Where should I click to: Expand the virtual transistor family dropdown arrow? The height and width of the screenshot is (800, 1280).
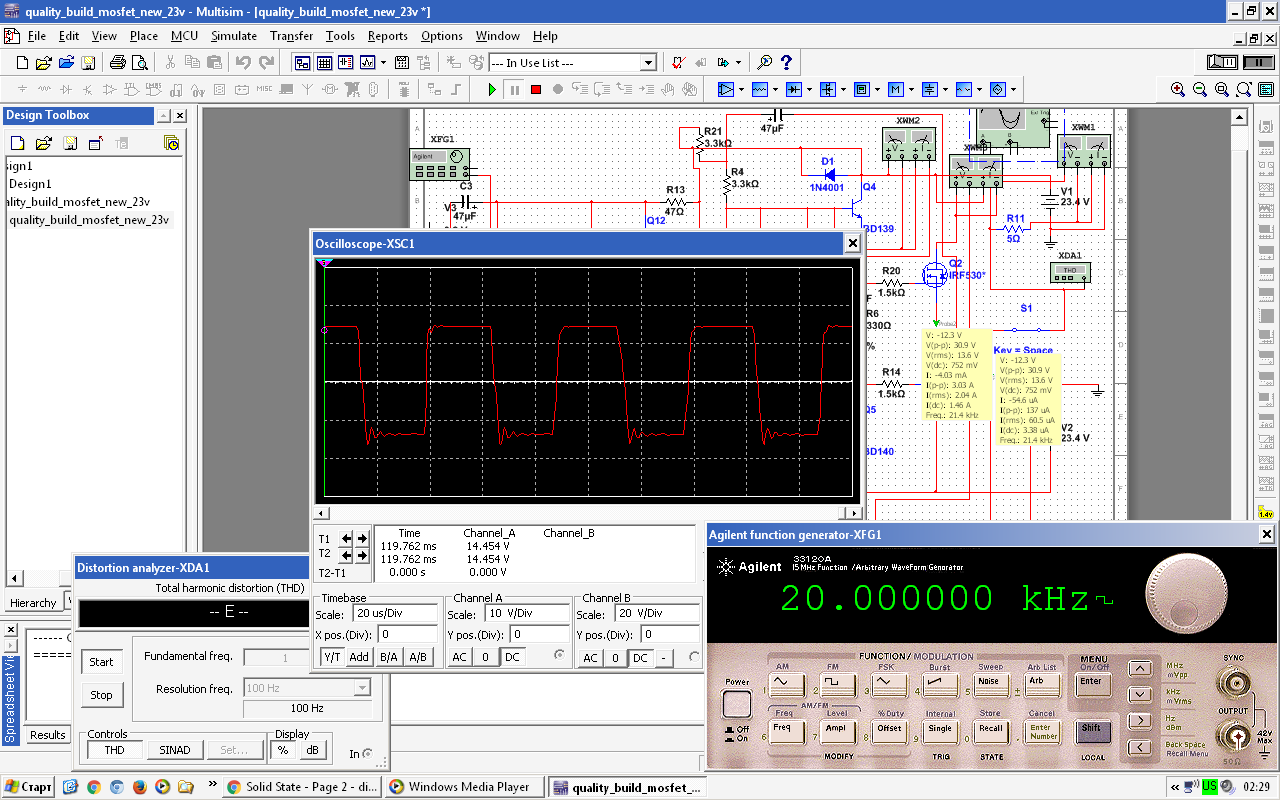point(843,89)
